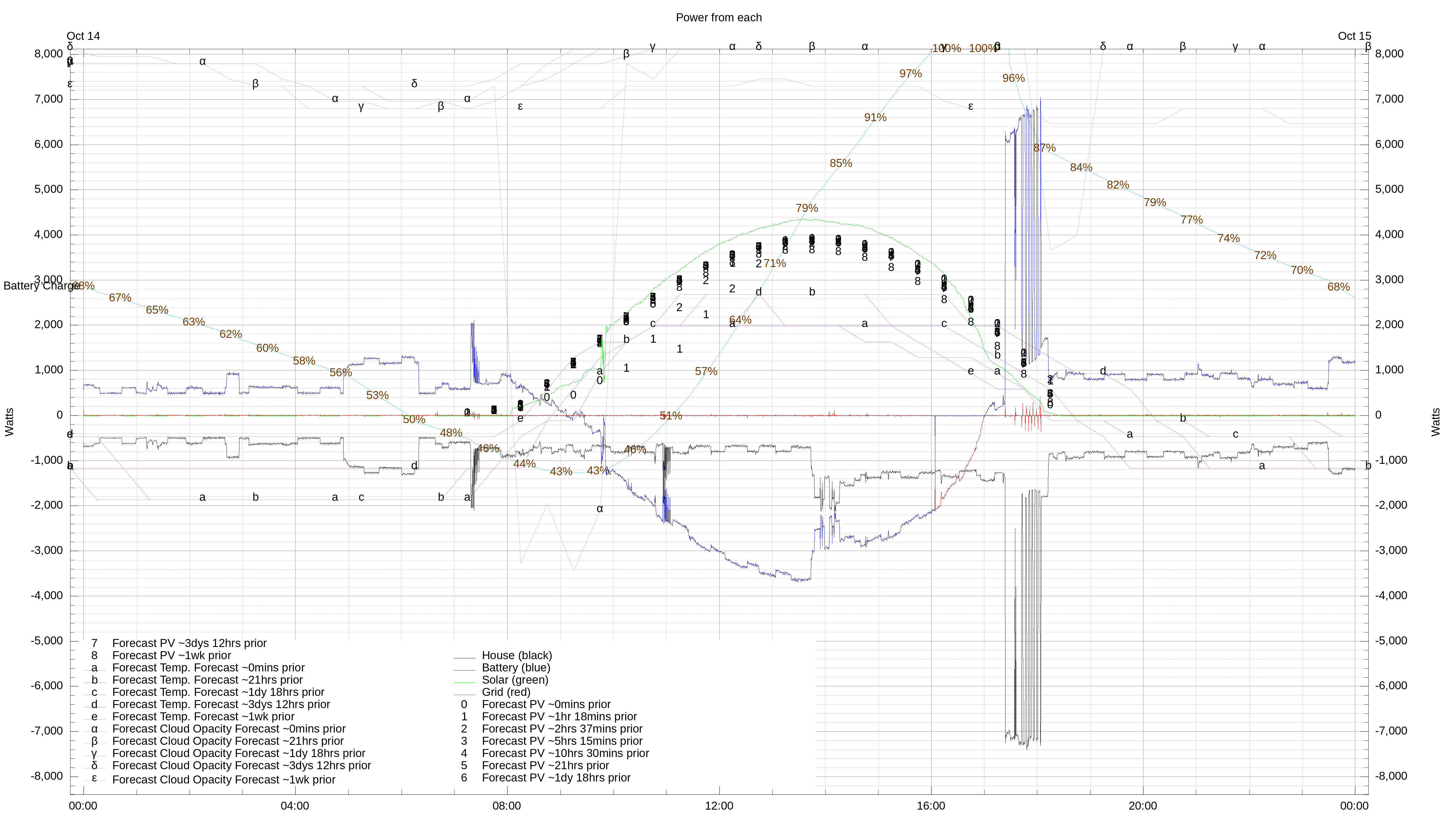Screen dimensions: 1456x819
Task: Click the '04:00' time axis label
Action: (x=295, y=806)
